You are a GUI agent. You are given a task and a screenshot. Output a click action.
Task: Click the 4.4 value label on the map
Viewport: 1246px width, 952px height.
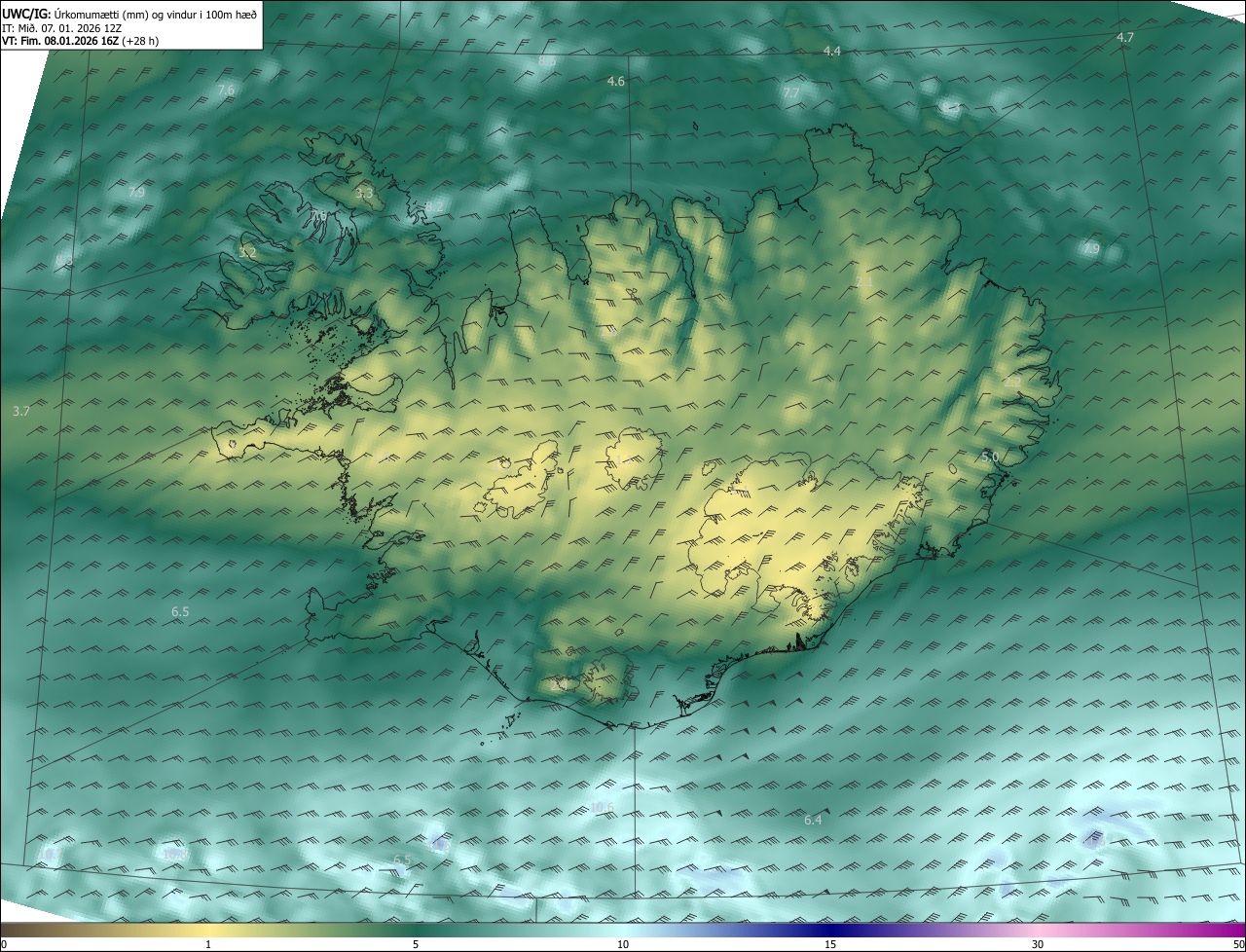[x=831, y=51]
